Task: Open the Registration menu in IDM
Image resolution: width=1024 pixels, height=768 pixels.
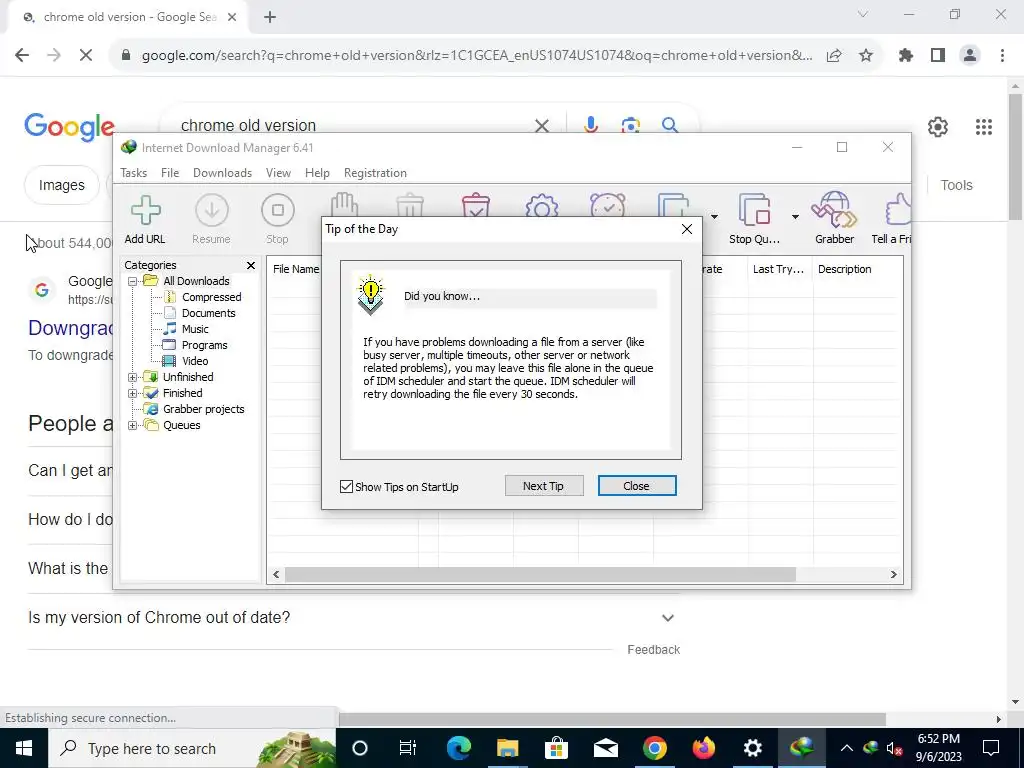Action: (376, 173)
